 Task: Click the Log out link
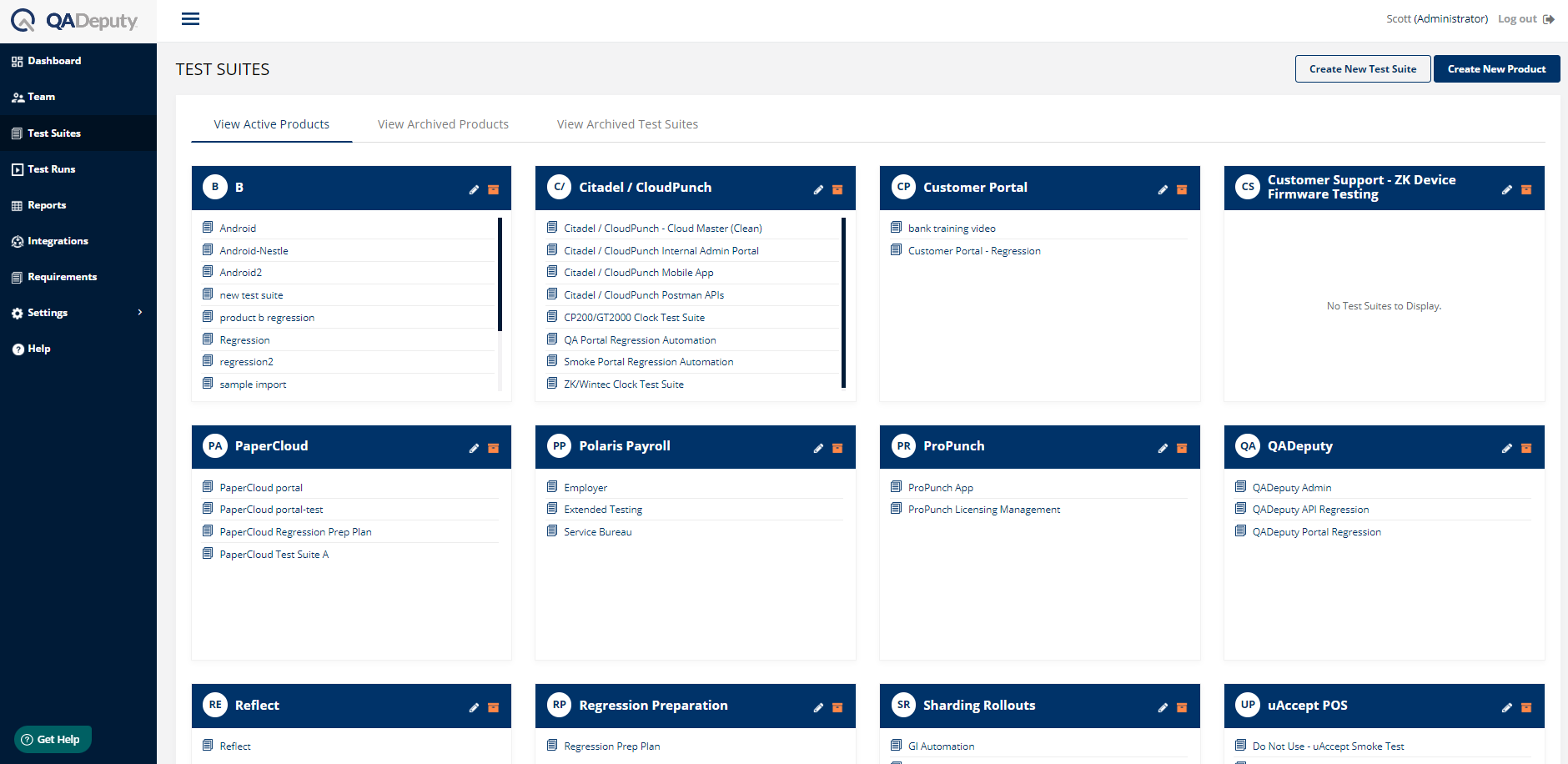[1517, 19]
